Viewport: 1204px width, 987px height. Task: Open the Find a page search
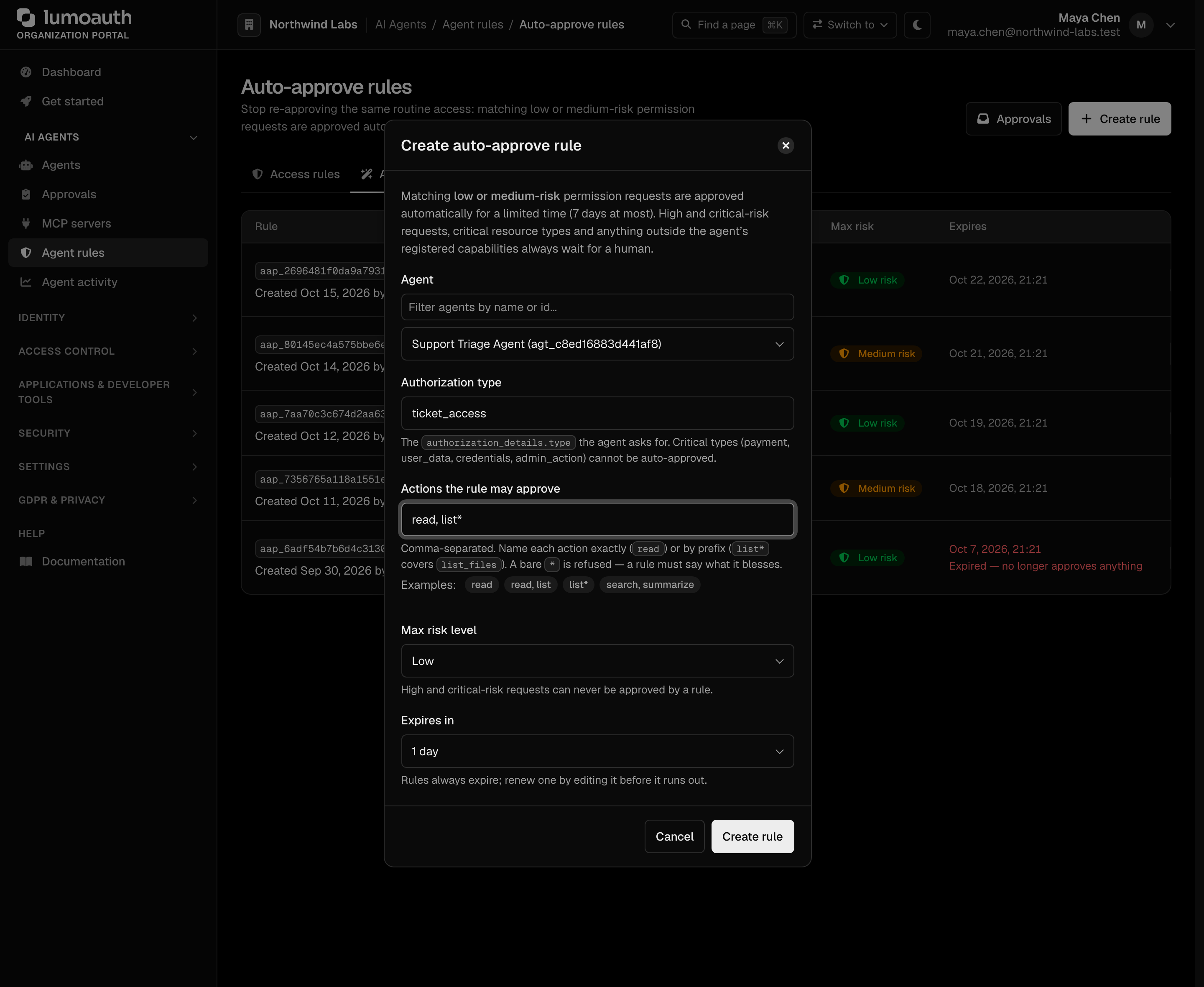(x=734, y=24)
